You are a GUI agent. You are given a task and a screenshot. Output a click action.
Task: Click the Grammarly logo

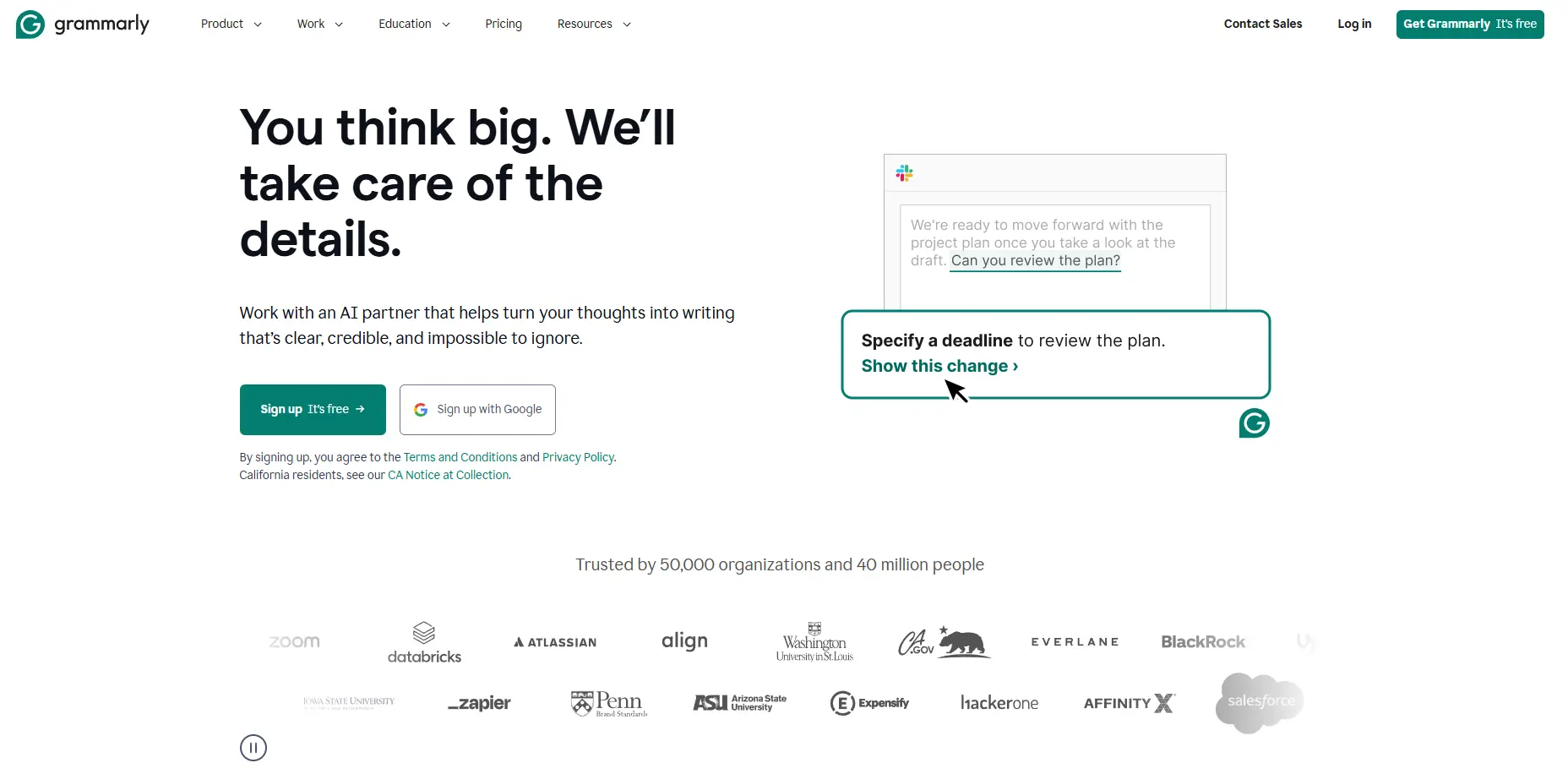(x=82, y=24)
